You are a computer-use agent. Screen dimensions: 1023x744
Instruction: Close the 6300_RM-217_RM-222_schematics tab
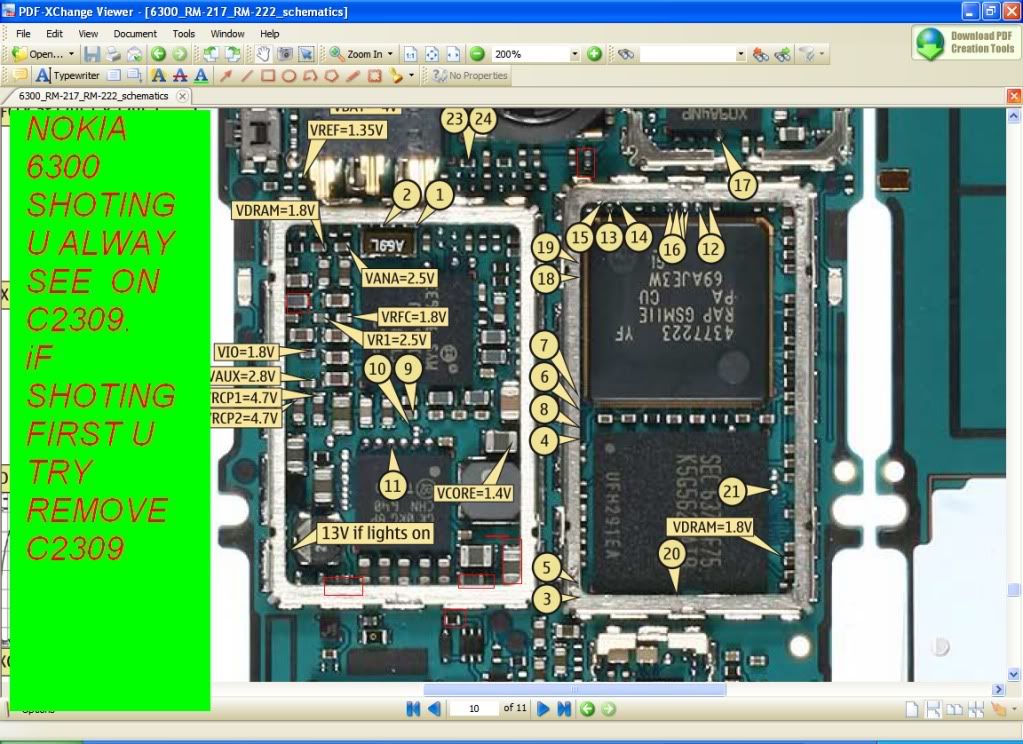(183, 96)
